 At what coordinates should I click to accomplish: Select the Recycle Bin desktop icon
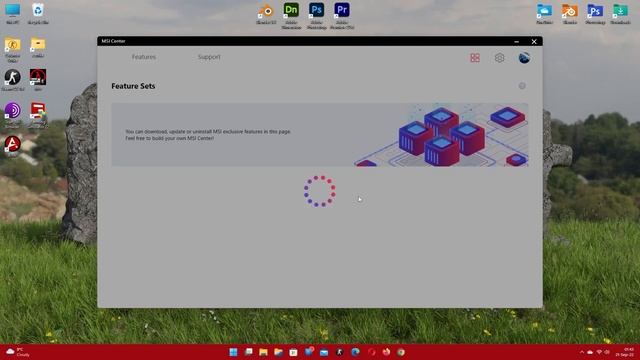coord(38,13)
